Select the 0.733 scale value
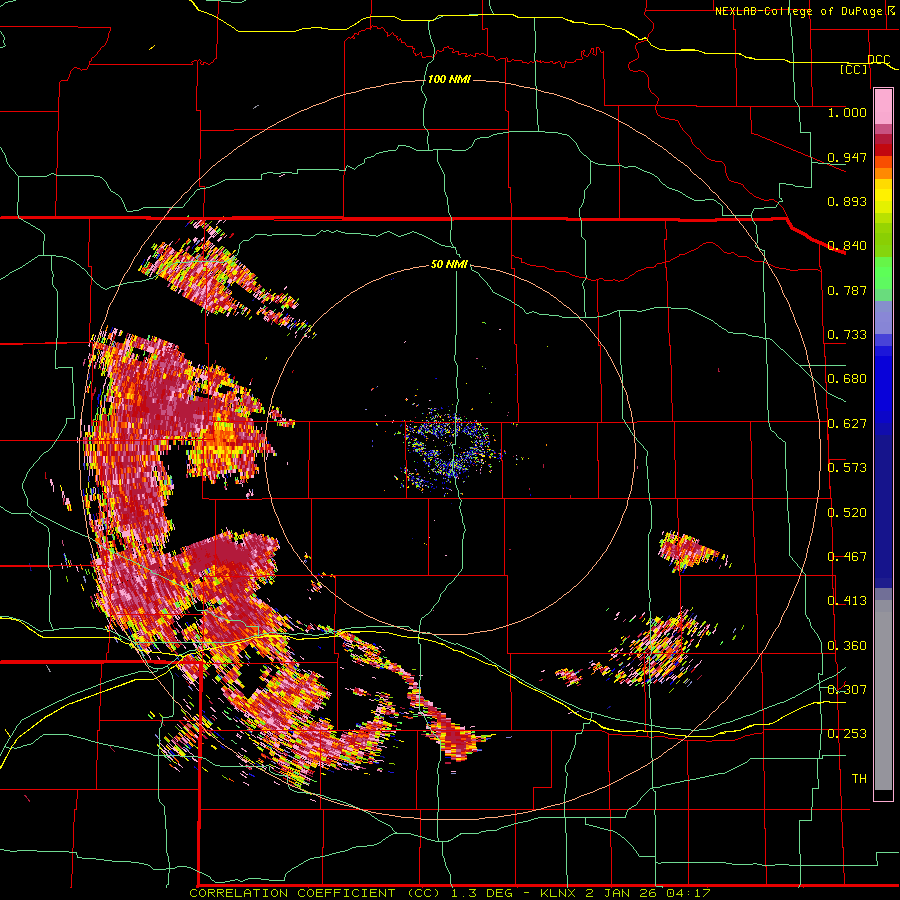Viewport: 900px width, 900px height. (847, 335)
